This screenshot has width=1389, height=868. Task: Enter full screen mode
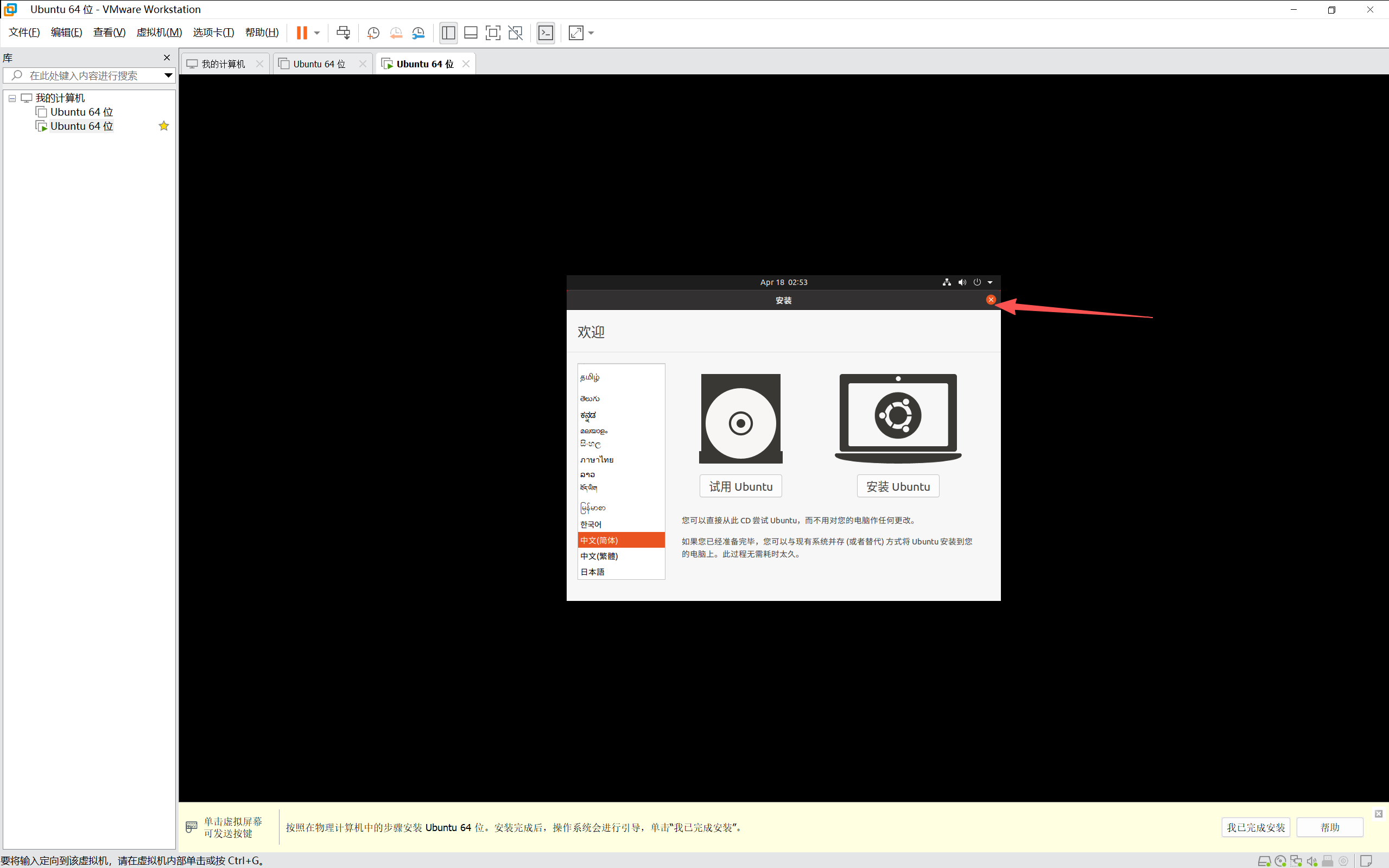(x=492, y=33)
